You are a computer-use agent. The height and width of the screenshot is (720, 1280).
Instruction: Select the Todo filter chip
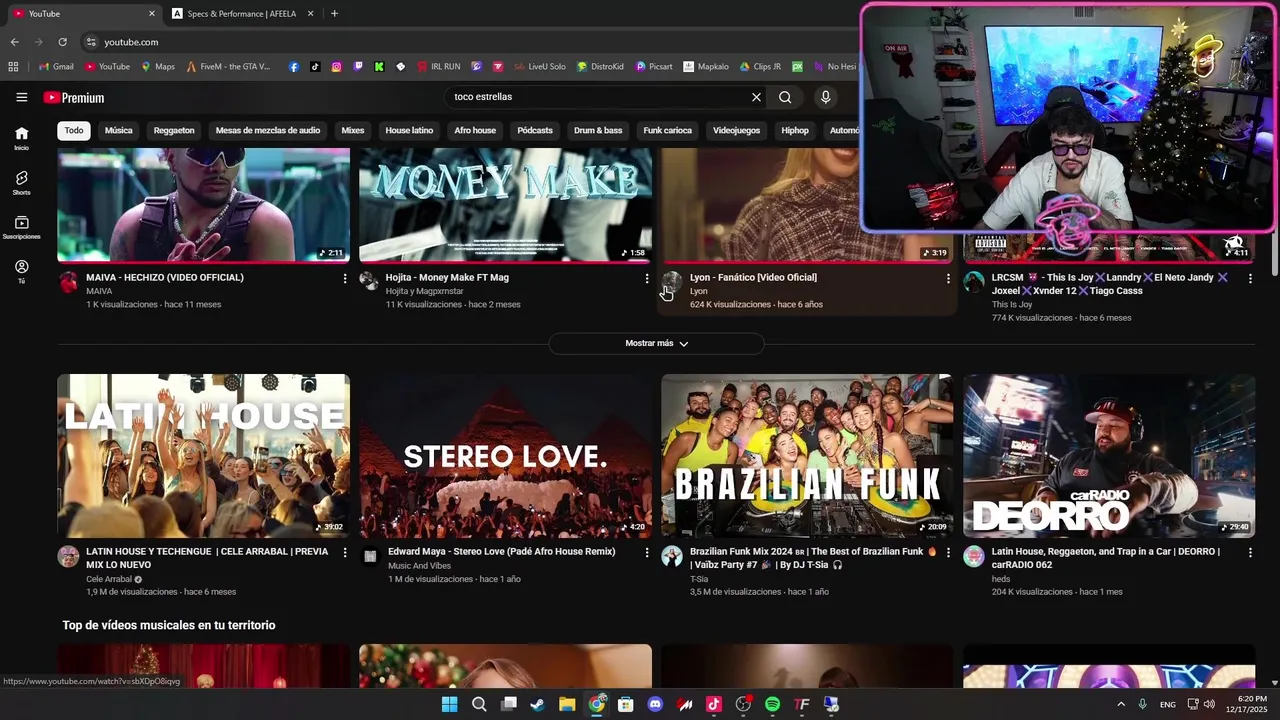[x=74, y=130]
